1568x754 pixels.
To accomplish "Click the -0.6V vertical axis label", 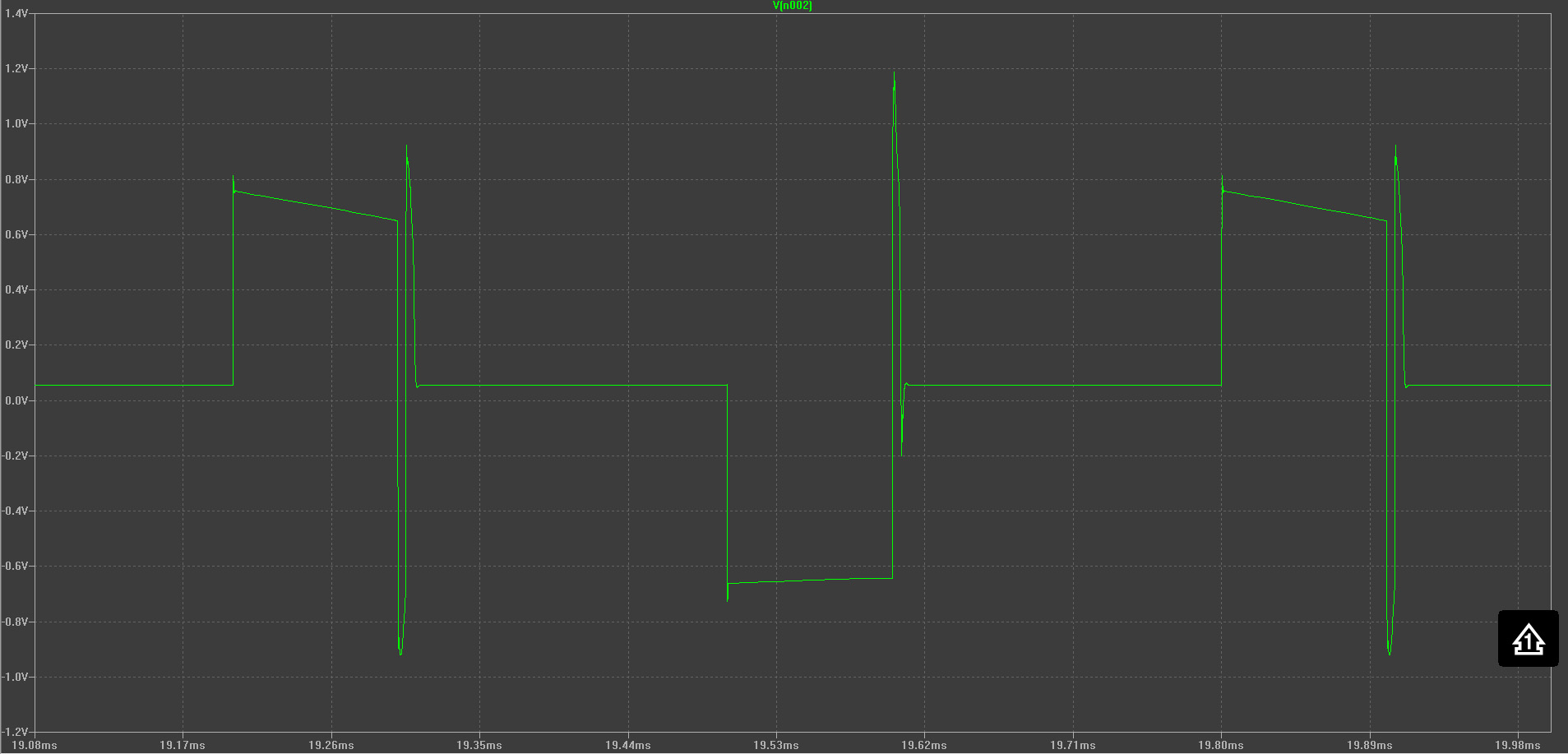I will point(15,566).
